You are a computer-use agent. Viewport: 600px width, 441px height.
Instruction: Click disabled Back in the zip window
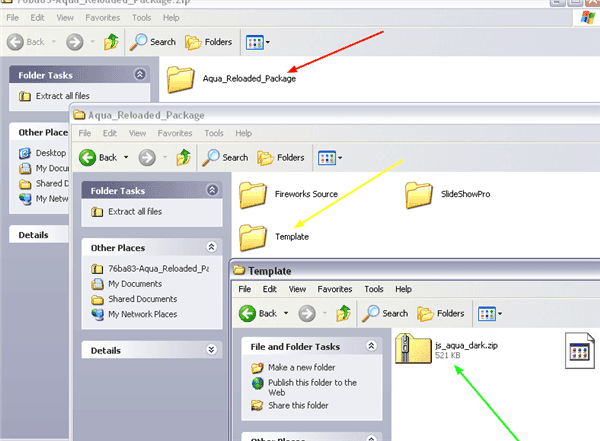tap(26, 42)
